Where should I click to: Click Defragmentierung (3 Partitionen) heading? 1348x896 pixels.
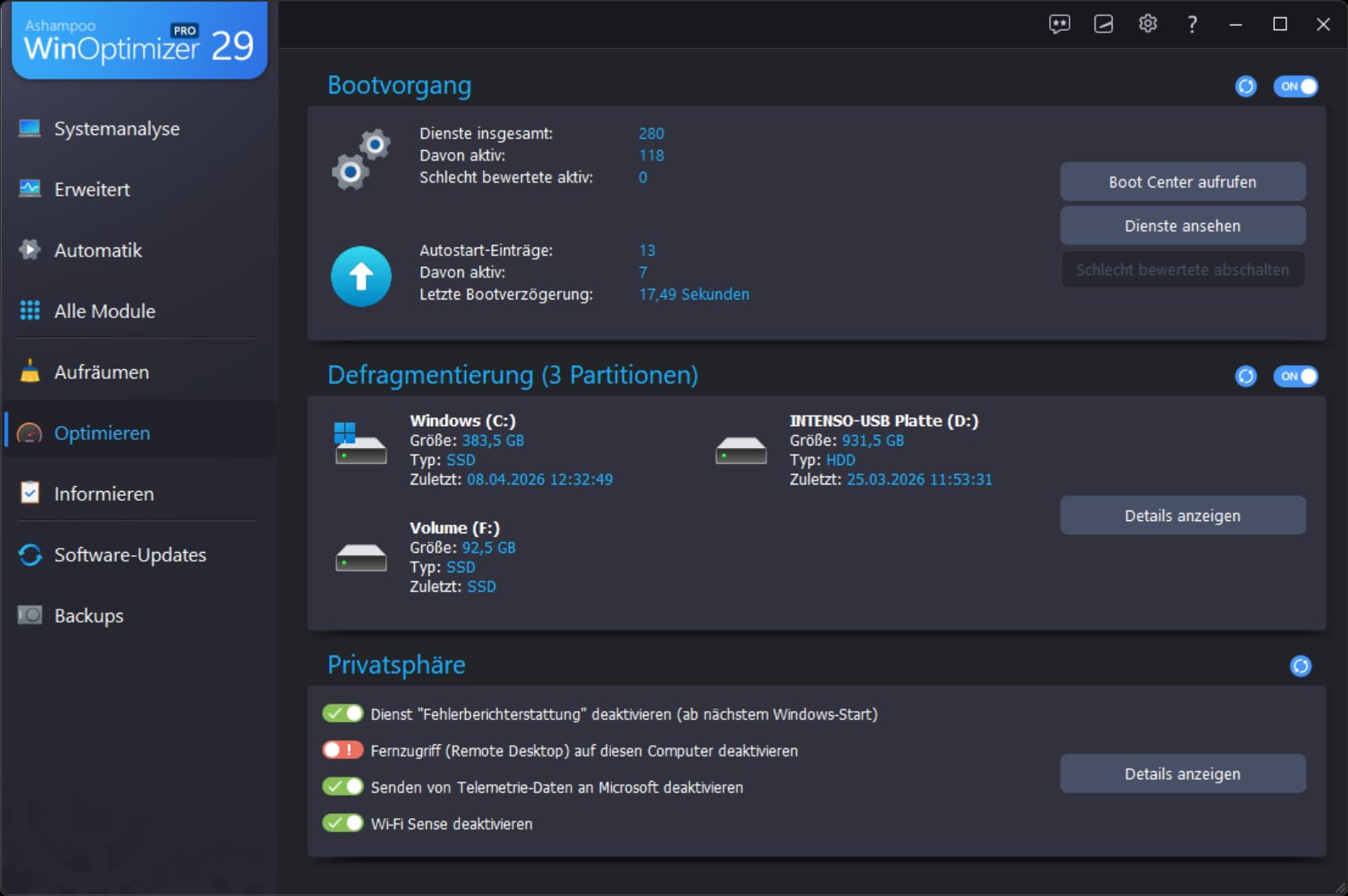click(x=513, y=375)
